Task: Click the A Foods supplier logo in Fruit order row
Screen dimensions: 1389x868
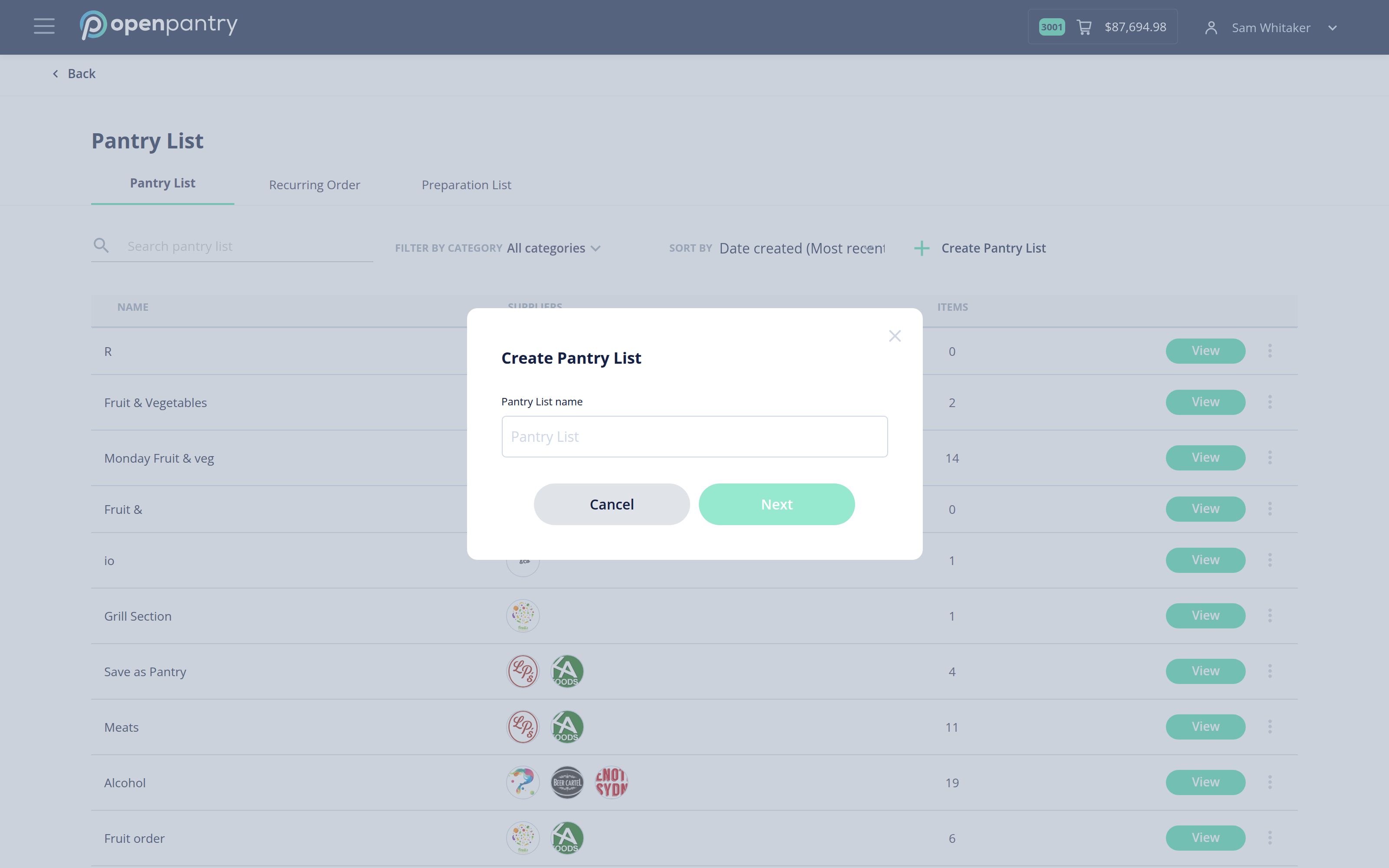Action: point(567,839)
